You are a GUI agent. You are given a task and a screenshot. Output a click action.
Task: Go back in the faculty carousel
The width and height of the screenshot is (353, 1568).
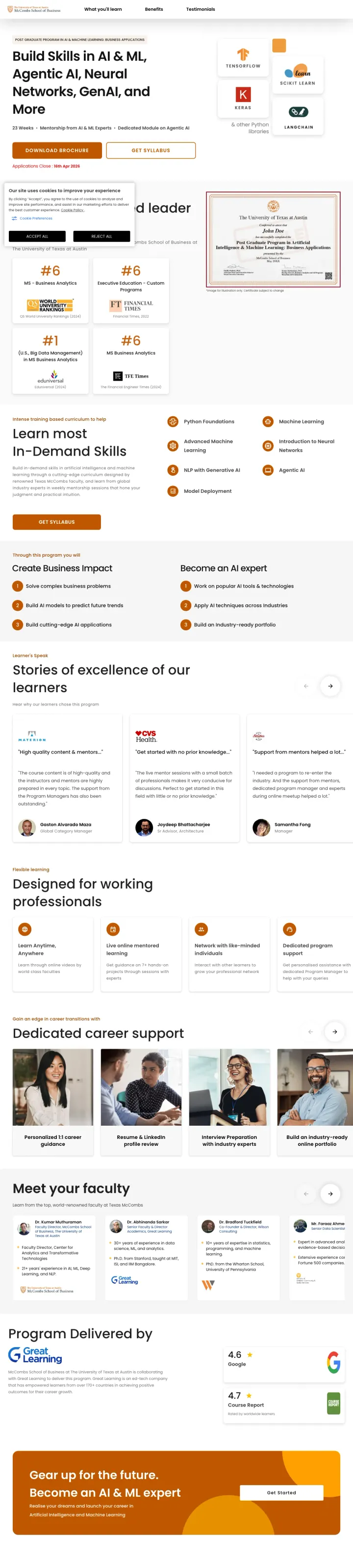[307, 1193]
